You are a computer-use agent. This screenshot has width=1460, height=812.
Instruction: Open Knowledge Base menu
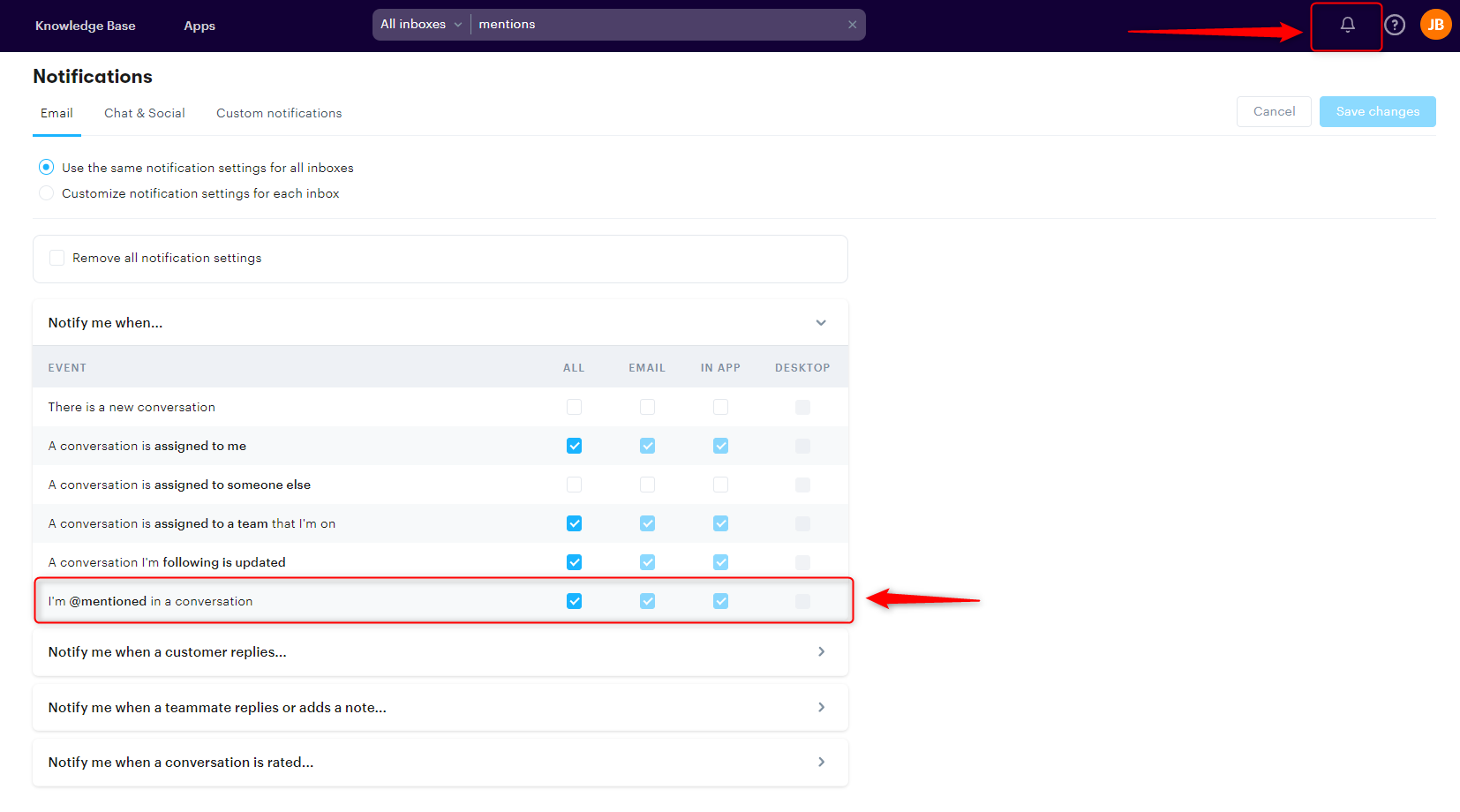86,26
